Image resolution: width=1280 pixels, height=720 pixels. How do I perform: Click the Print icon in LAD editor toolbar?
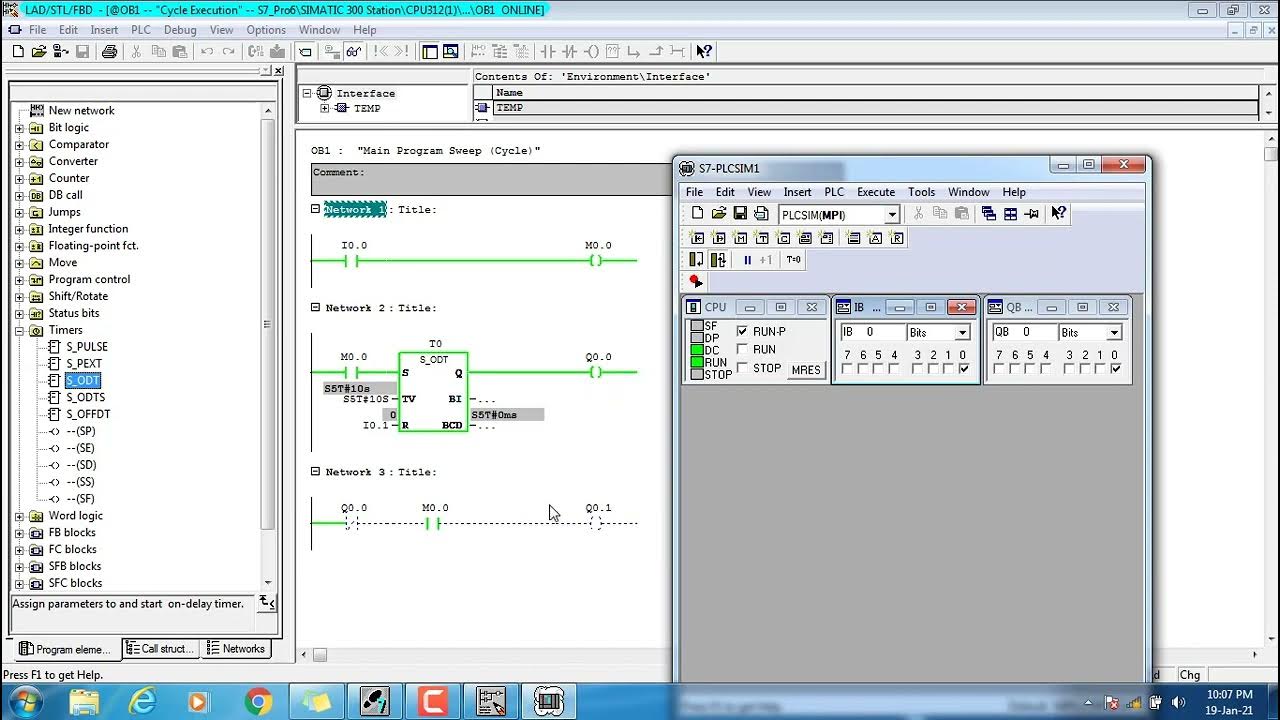pos(109,51)
